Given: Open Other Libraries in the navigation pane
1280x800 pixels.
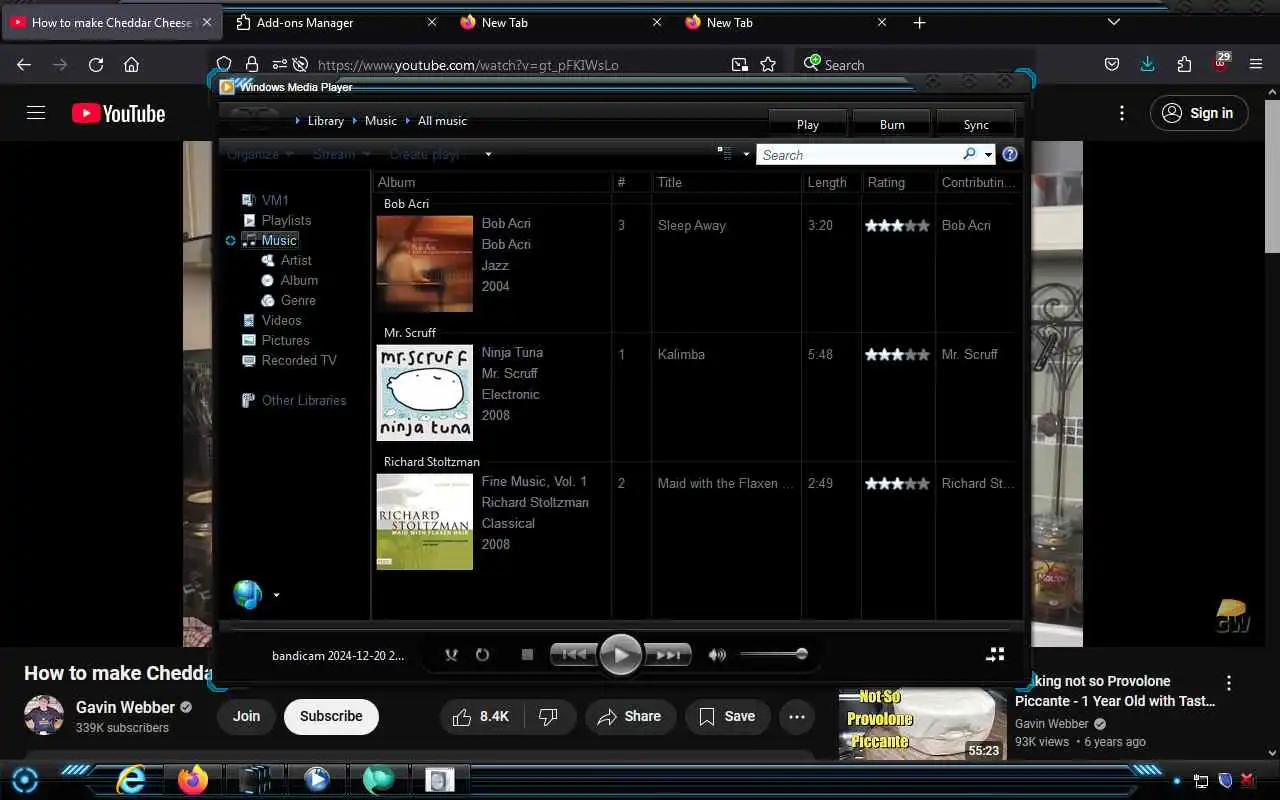Looking at the screenshot, I should tap(303, 400).
